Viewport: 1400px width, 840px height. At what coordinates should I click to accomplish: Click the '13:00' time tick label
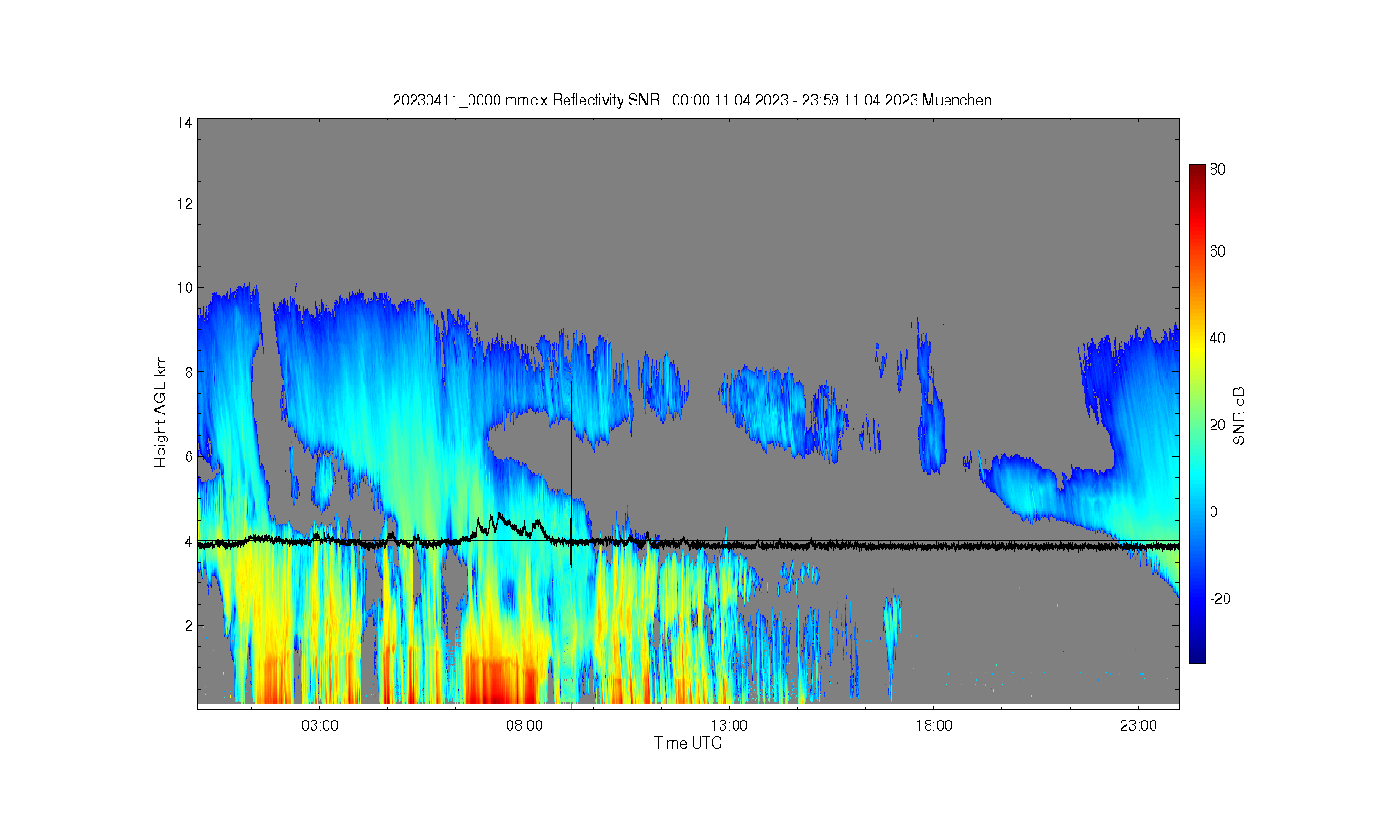[x=729, y=726]
